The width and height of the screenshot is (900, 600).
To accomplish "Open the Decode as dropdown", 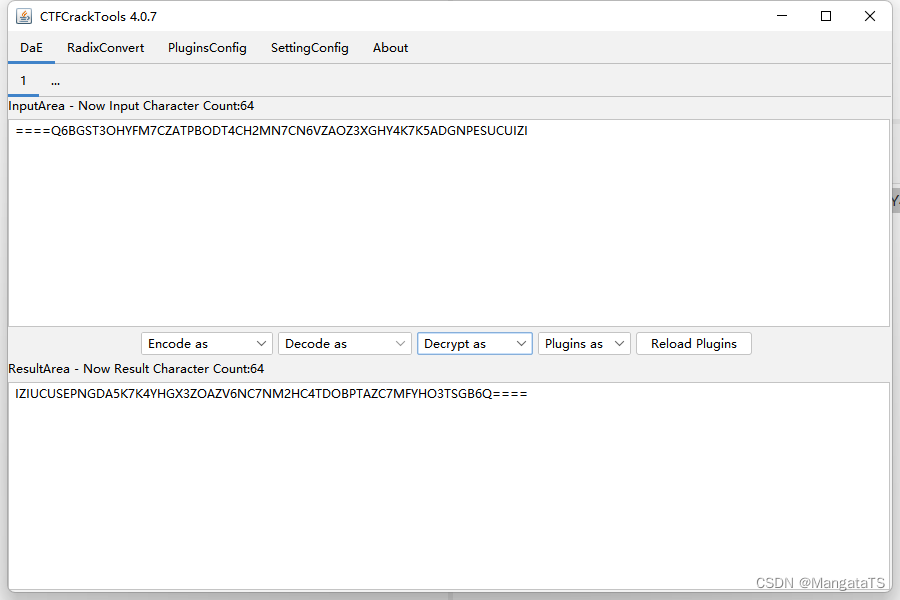I will pos(344,343).
